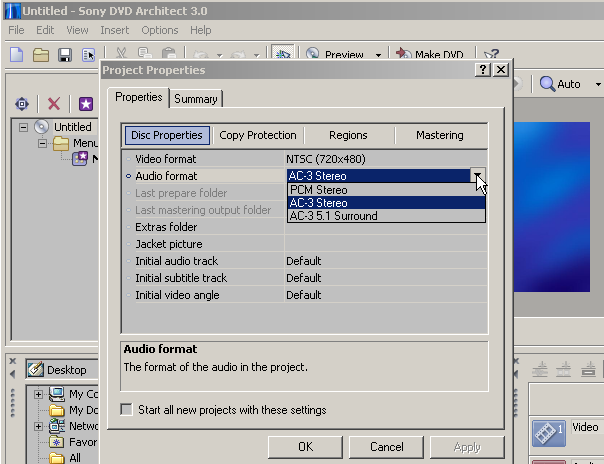This screenshot has width=604, height=464.
Task: Click the NTSC (720x480) value
Action: 325,159
